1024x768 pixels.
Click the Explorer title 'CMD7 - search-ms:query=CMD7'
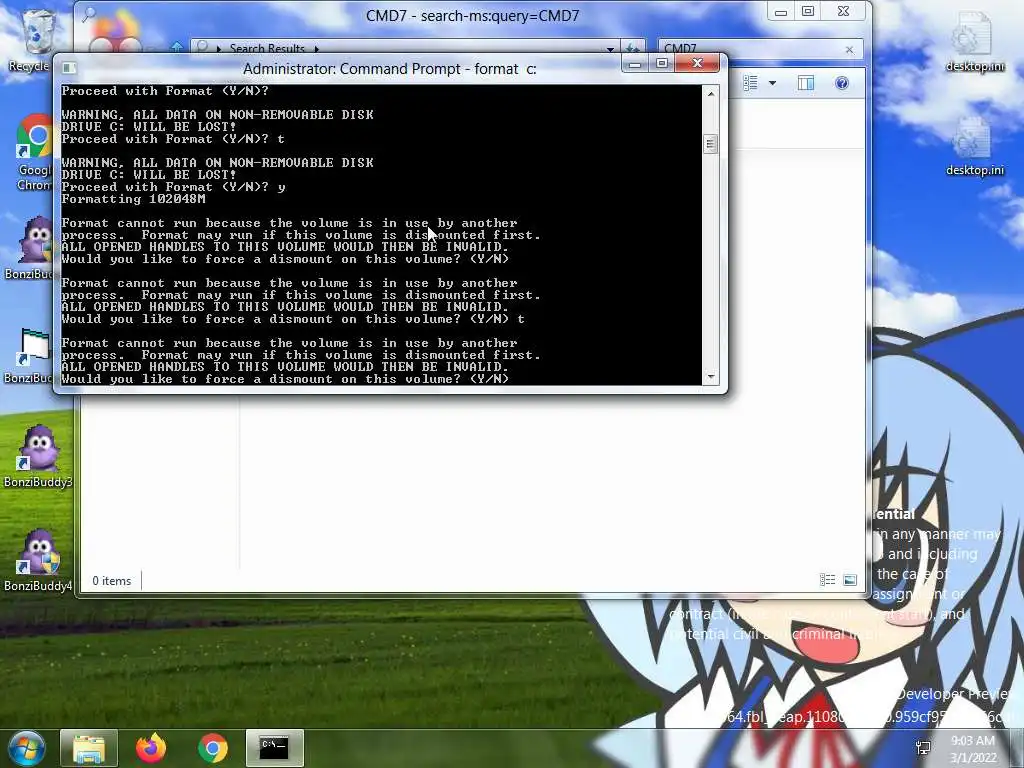click(472, 16)
